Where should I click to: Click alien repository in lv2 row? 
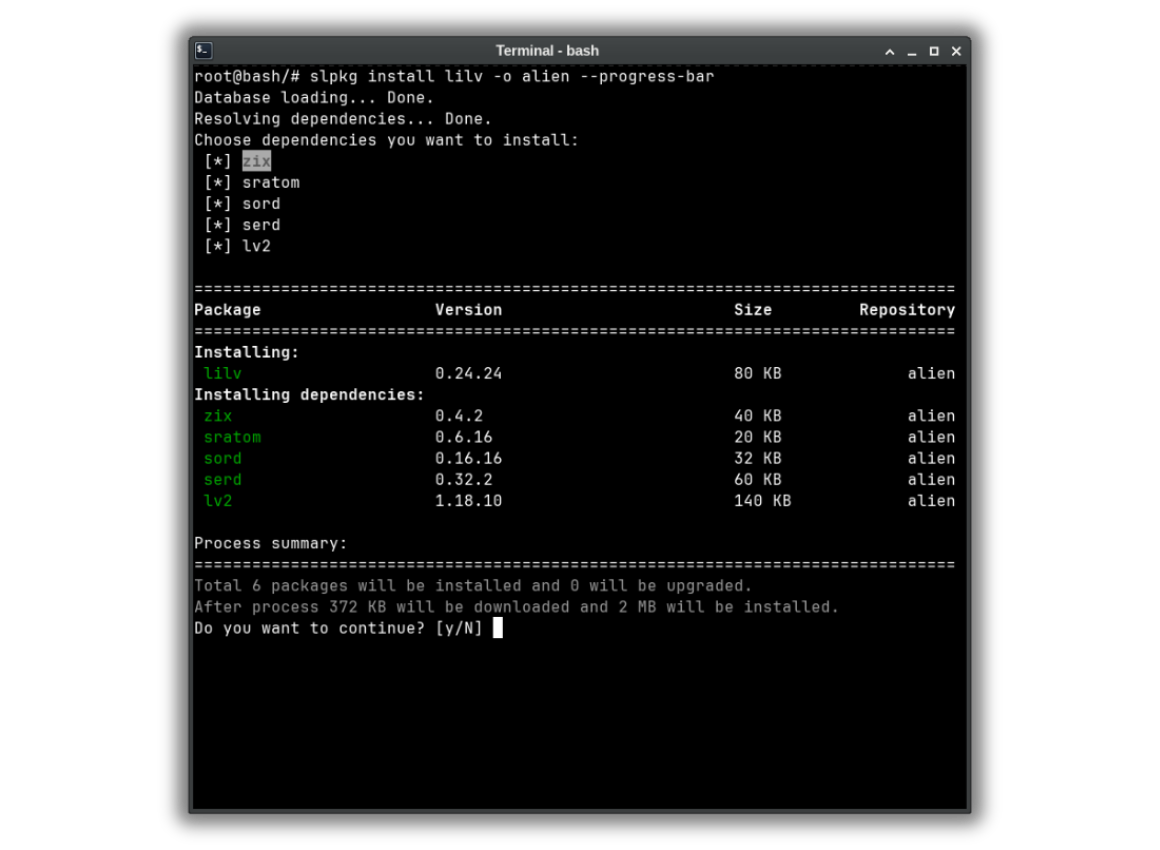(x=931, y=501)
